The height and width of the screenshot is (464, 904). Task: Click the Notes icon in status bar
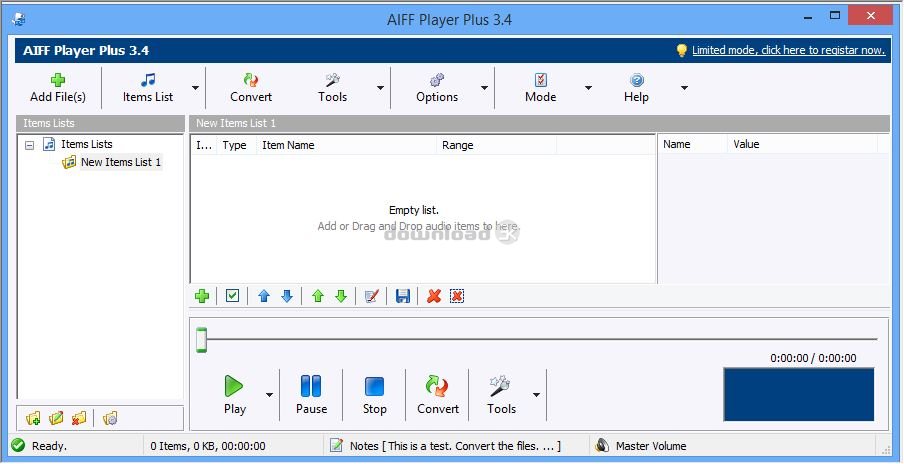pyautogui.click(x=336, y=446)
